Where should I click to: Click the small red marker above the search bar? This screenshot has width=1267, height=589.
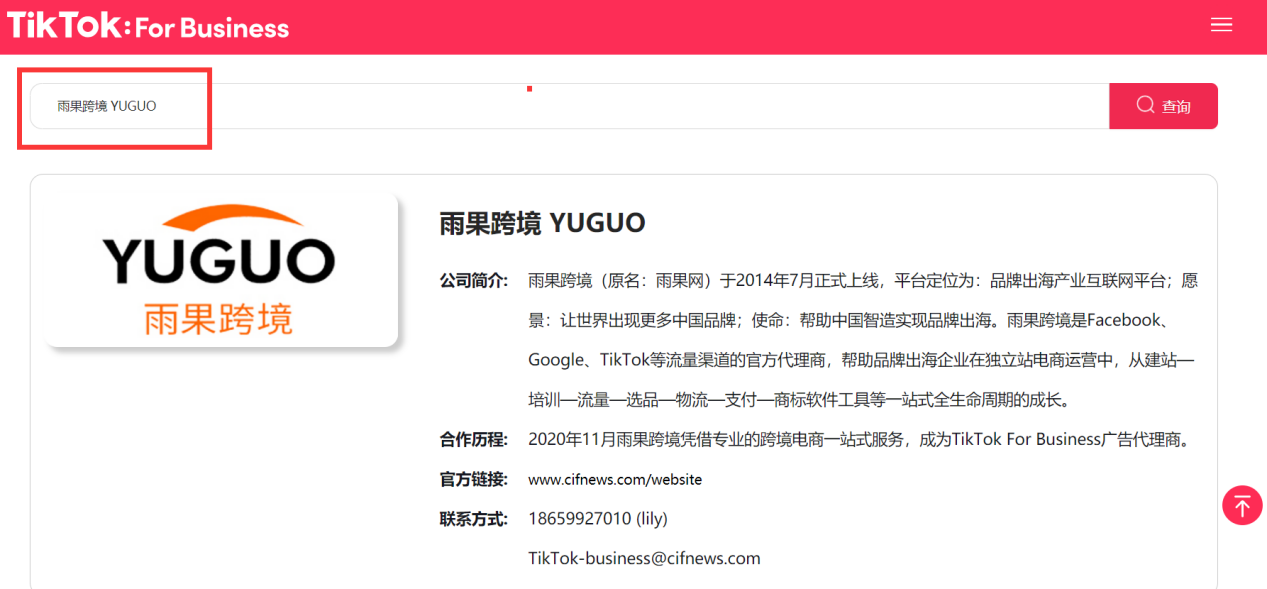coord(529,89)
